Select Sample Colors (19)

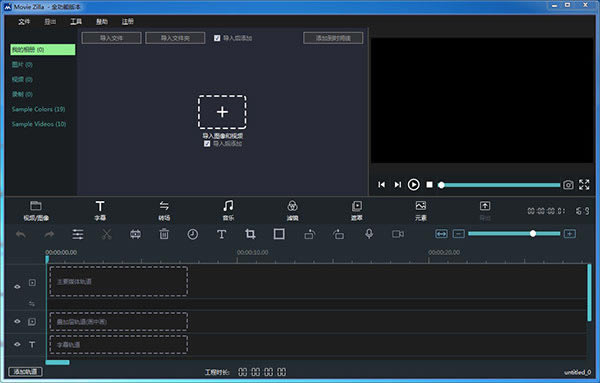38,109
